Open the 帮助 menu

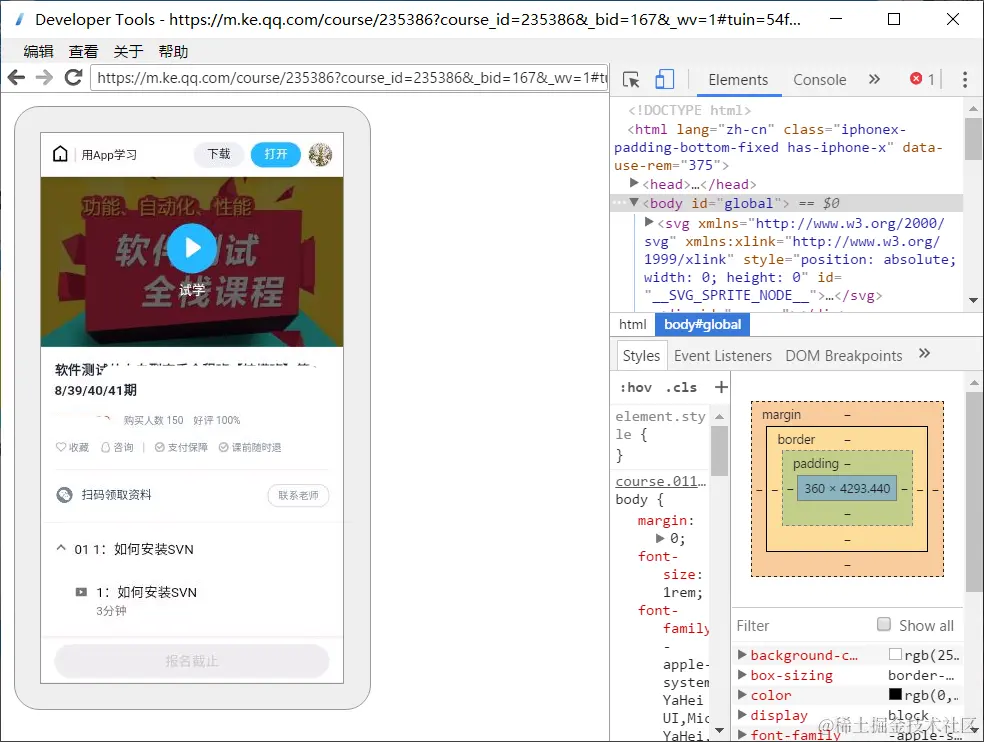(174, 51)
